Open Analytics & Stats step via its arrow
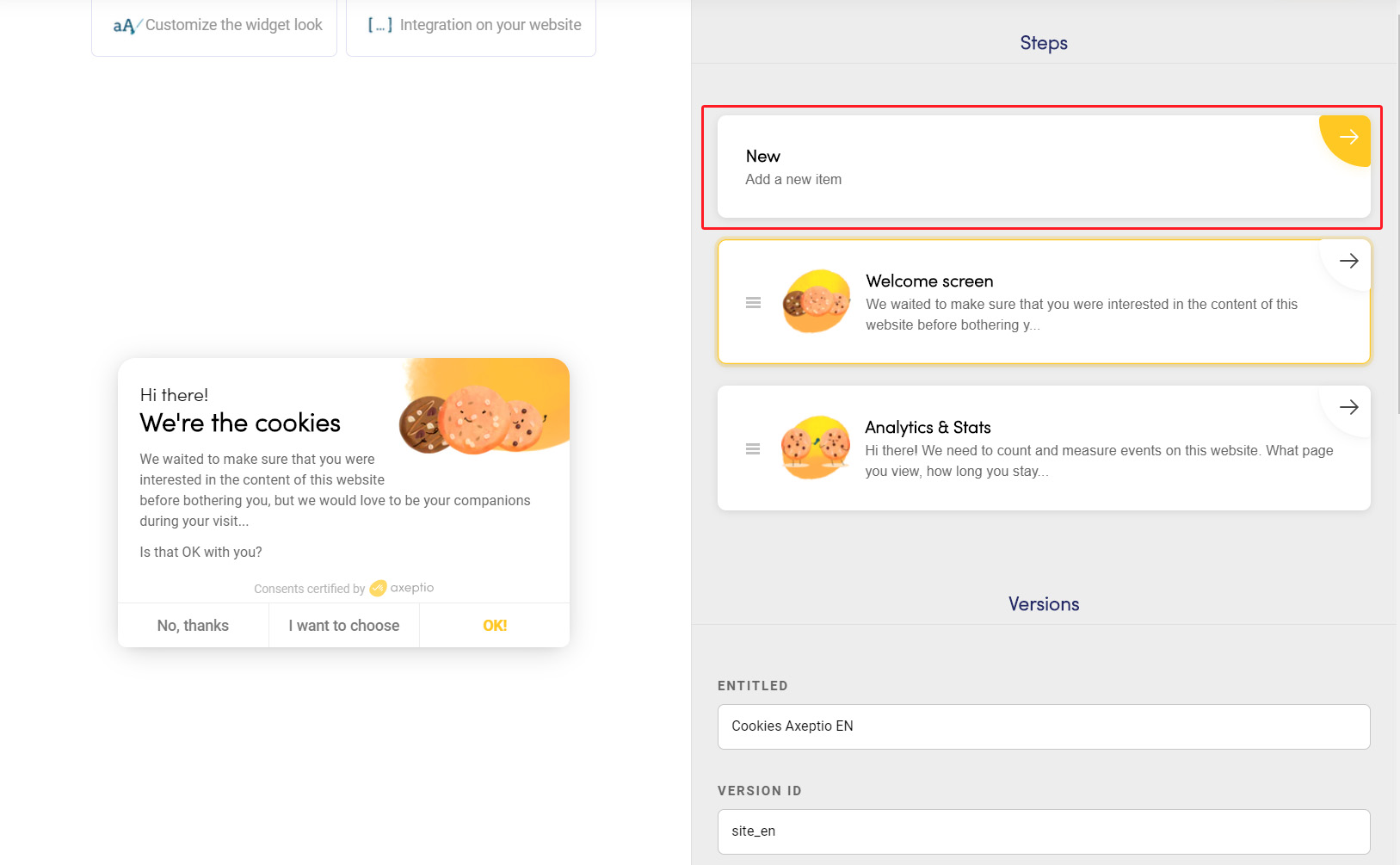This screenshot has height=865, width=1400. [1348, 407]
